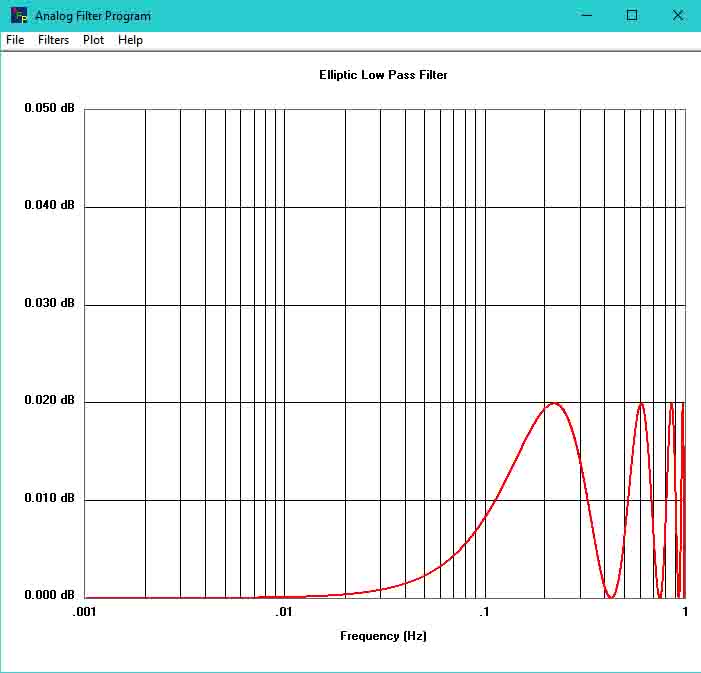This screenshot has width=701, height=673.
Task: Minimize the Analog Filter Program window
Action: pos(587,16)
